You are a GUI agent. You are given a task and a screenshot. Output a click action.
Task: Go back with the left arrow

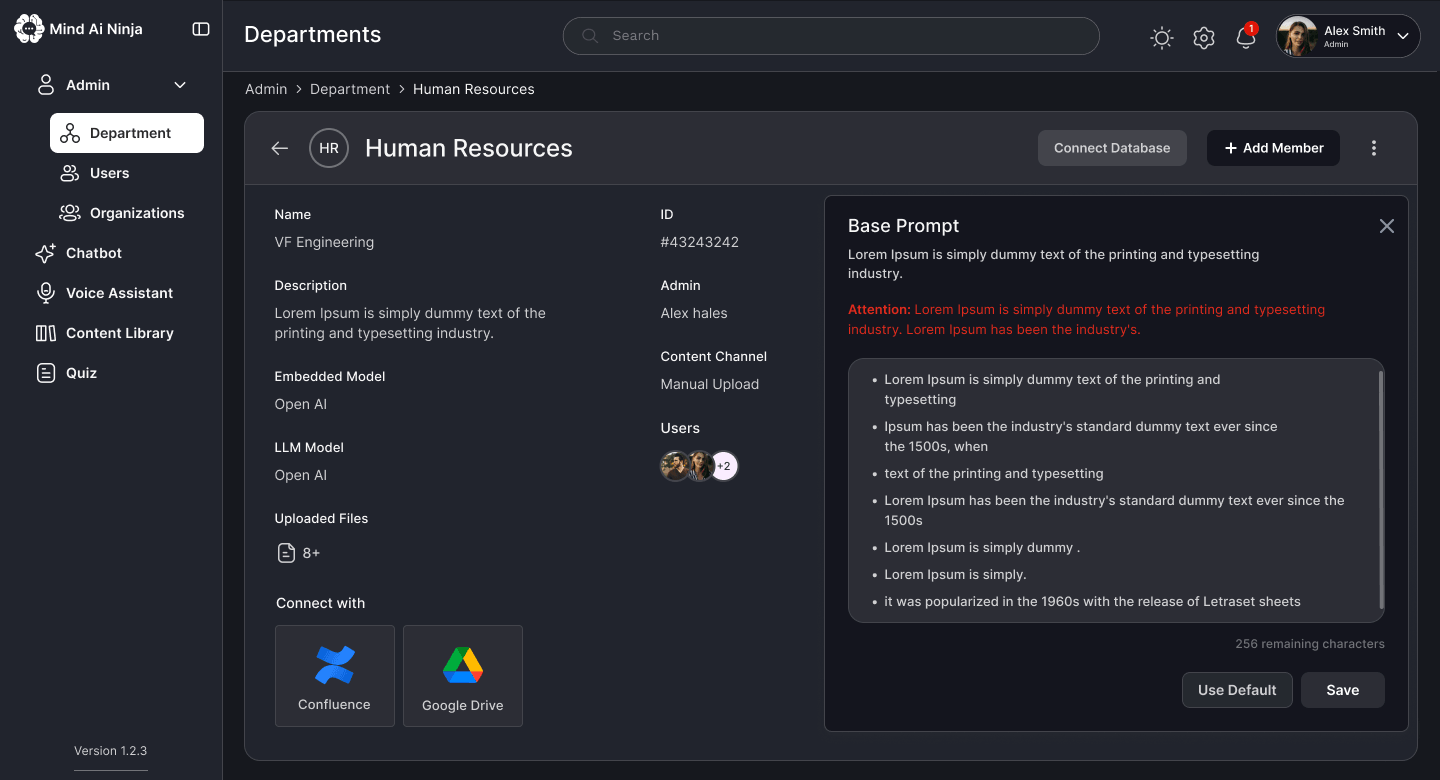point(280,148)
